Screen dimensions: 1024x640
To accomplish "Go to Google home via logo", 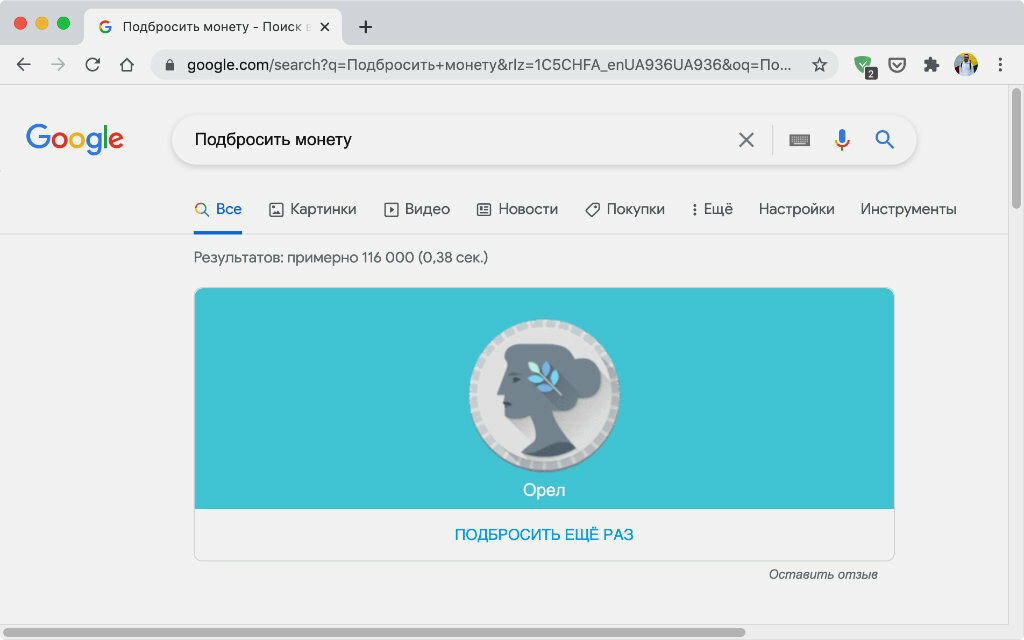I will tap(74, 138).
